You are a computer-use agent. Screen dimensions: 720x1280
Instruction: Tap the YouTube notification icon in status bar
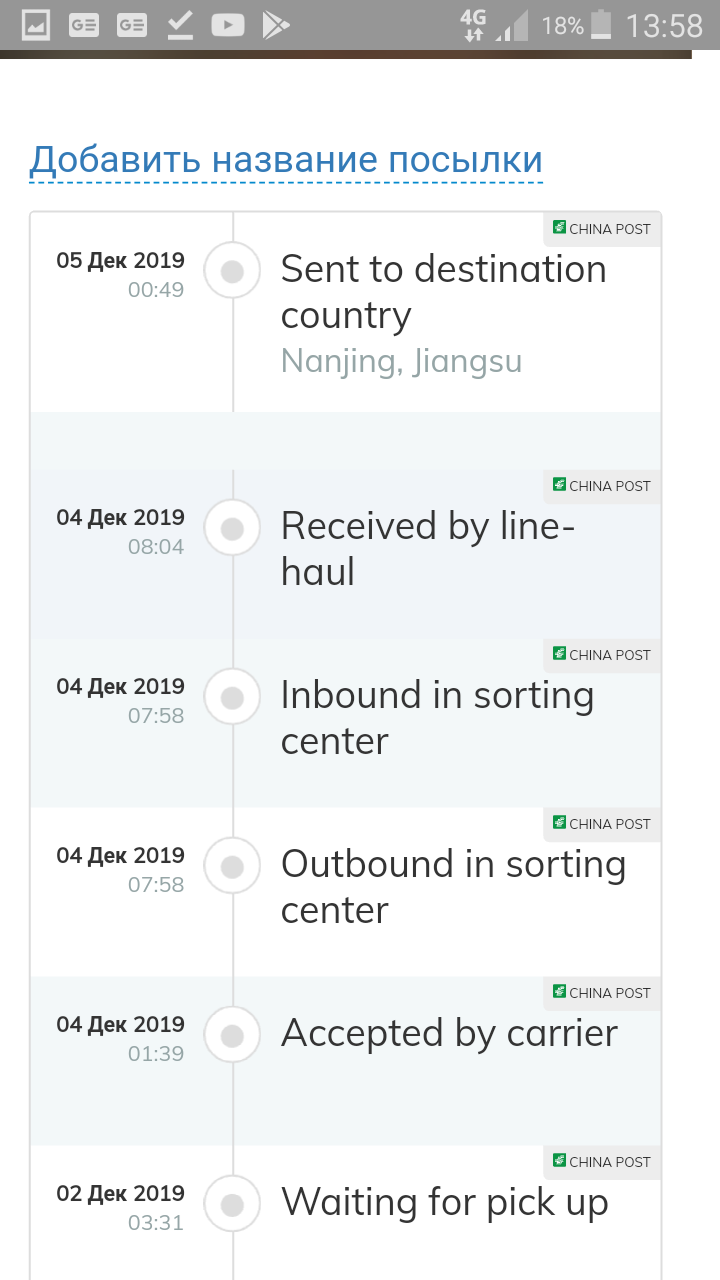click(x=228, y=25)
